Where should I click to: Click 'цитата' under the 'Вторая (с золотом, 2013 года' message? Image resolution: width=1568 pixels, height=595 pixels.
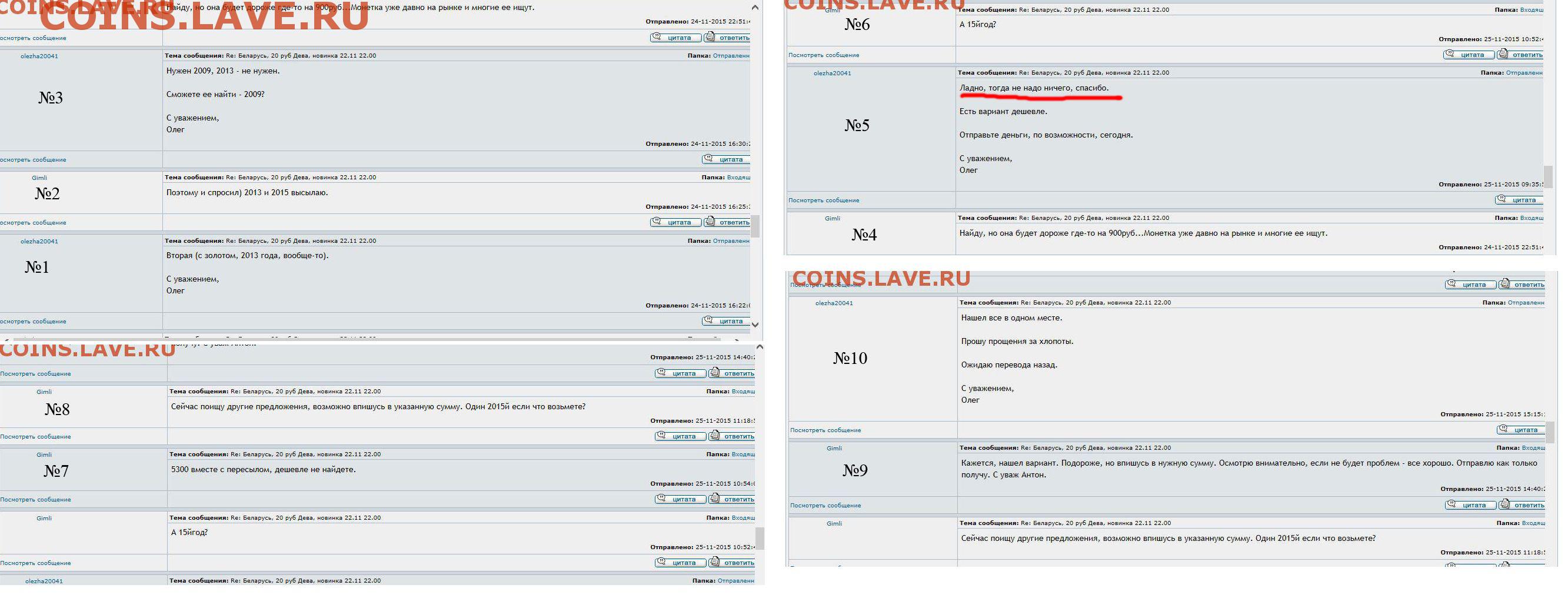coord(725,322)
